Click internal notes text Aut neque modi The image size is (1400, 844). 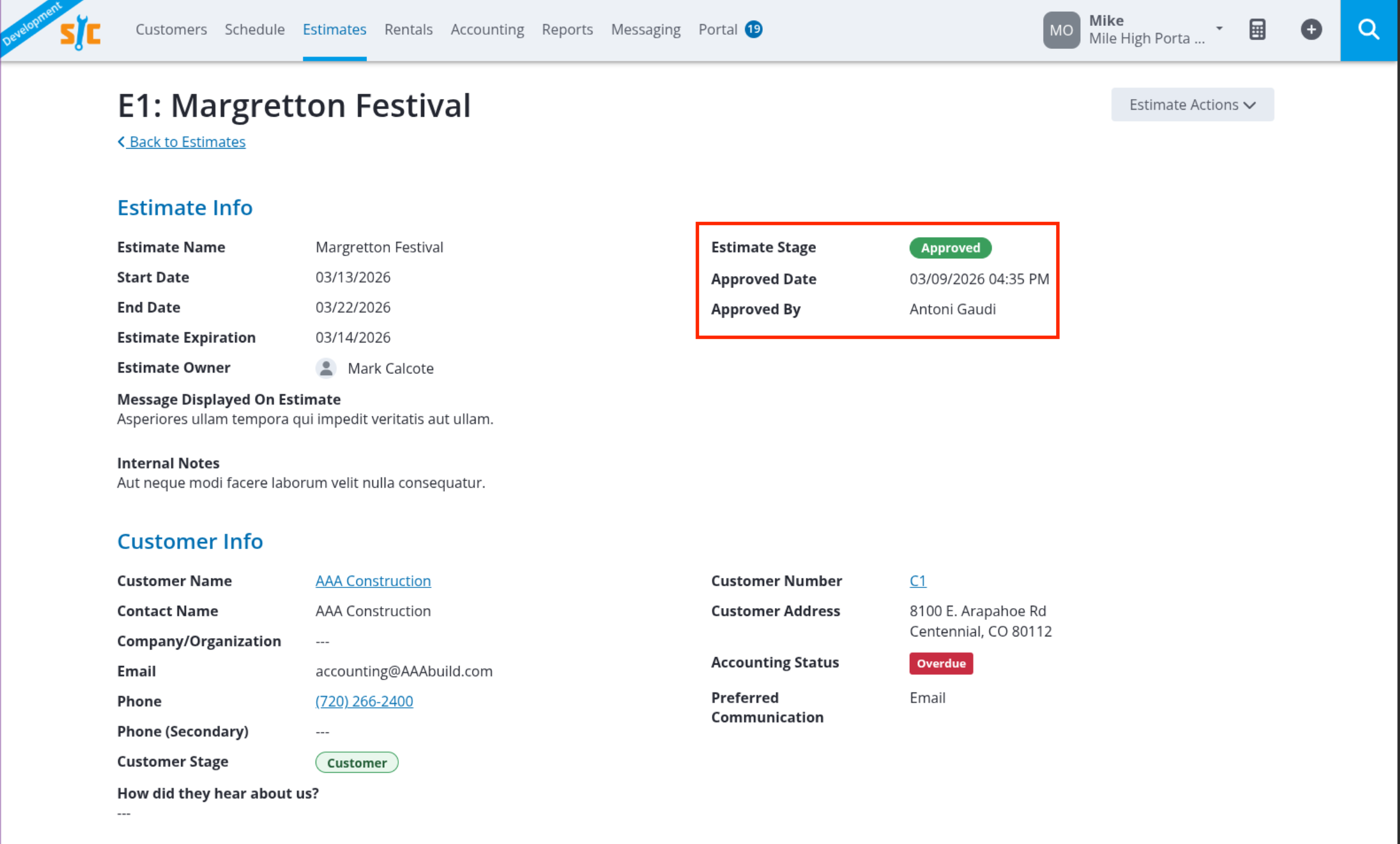coord(301,482)
